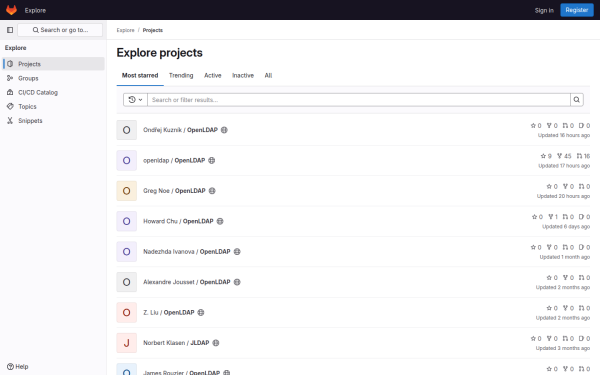Click avatar of Alexandre Jousset's OpenLDAP
This screenshot has width=600, height=375.
[x=127, y=282]
